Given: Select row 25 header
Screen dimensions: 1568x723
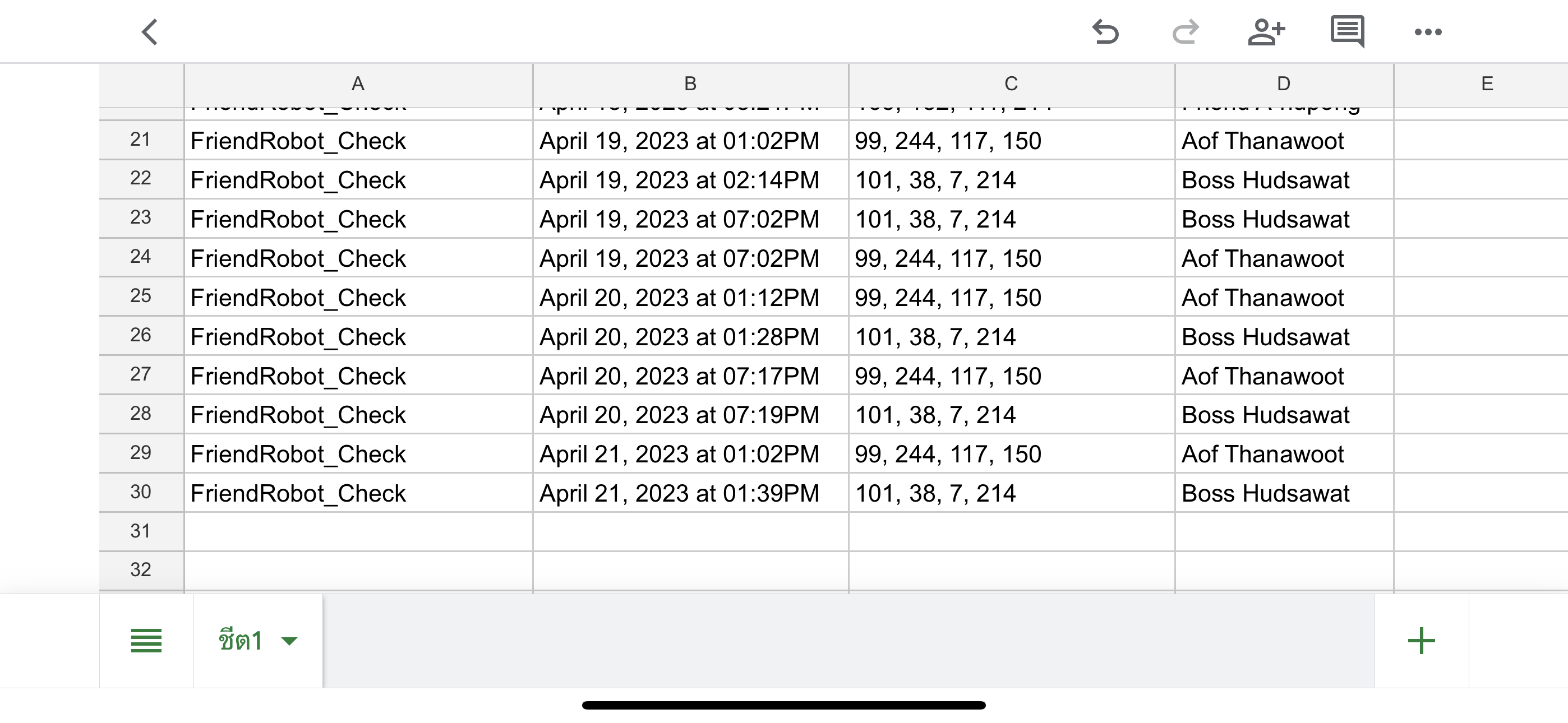Looking at the screenshot, I should 141,296.
